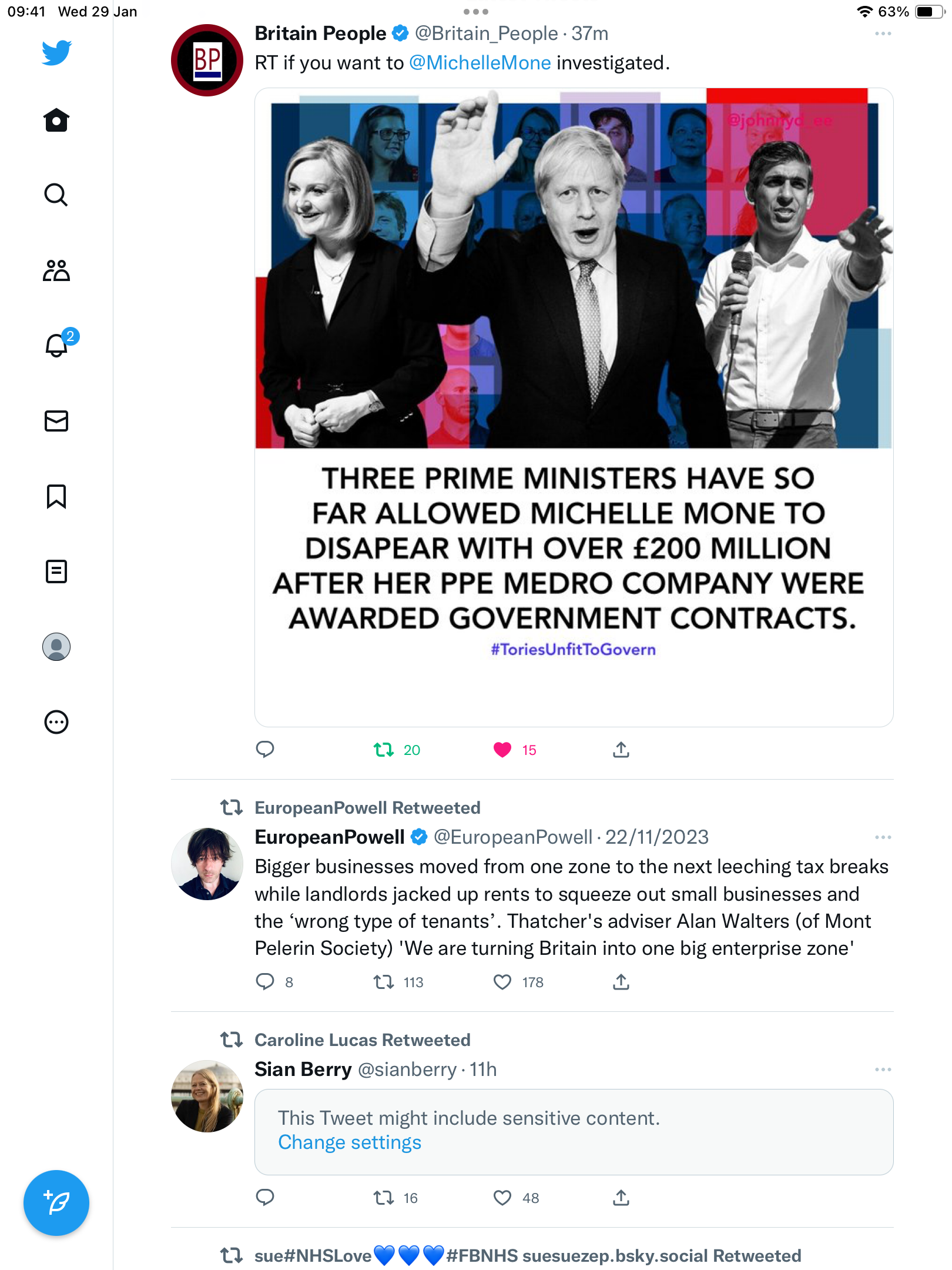Open the Search magnifier icon
Screen dimensions: 952x1270
(56, 195)
